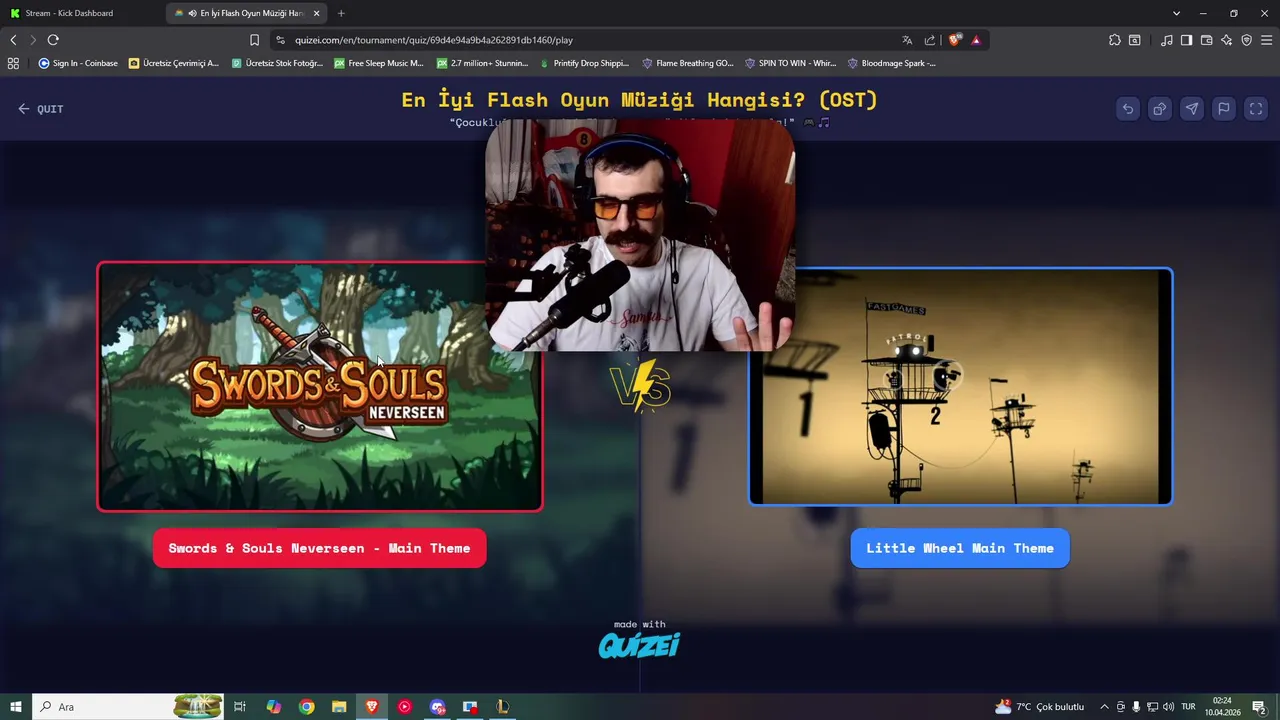Image resolution: width=1280 pixels, height=720 pixels.
Task: Open Brave VPN shield icon
Action: [1246, 40]
